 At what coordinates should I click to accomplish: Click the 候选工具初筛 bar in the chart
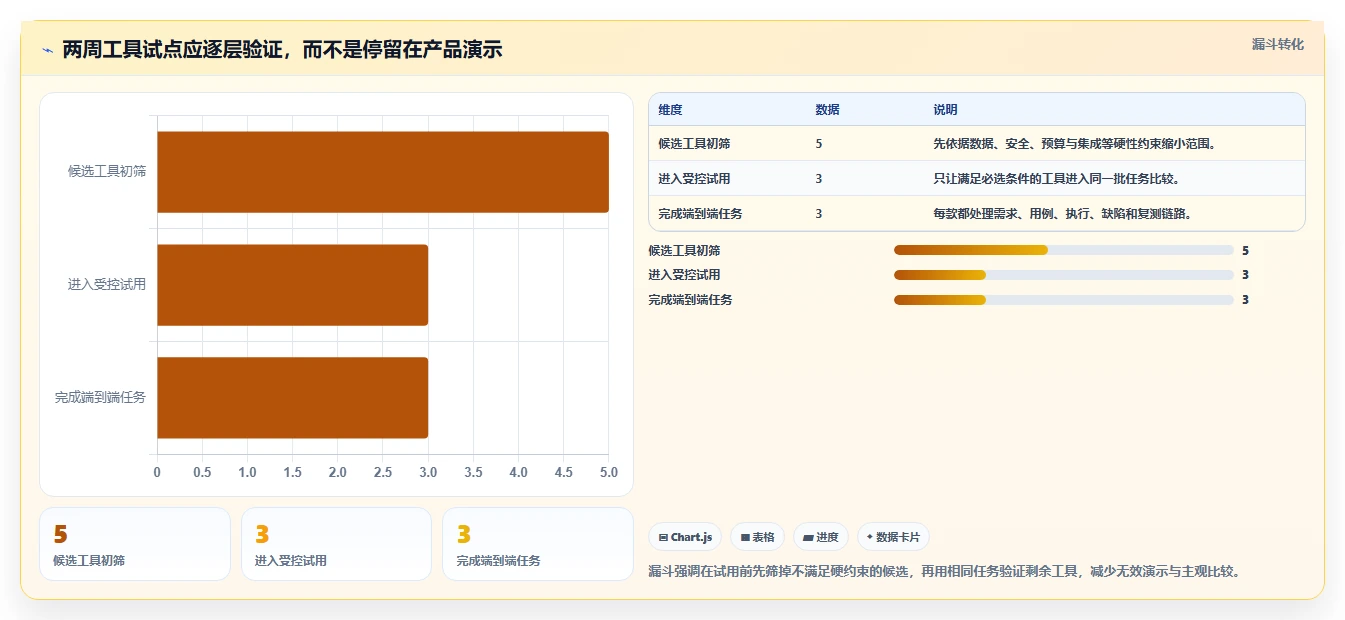click(x=383, y=172)
